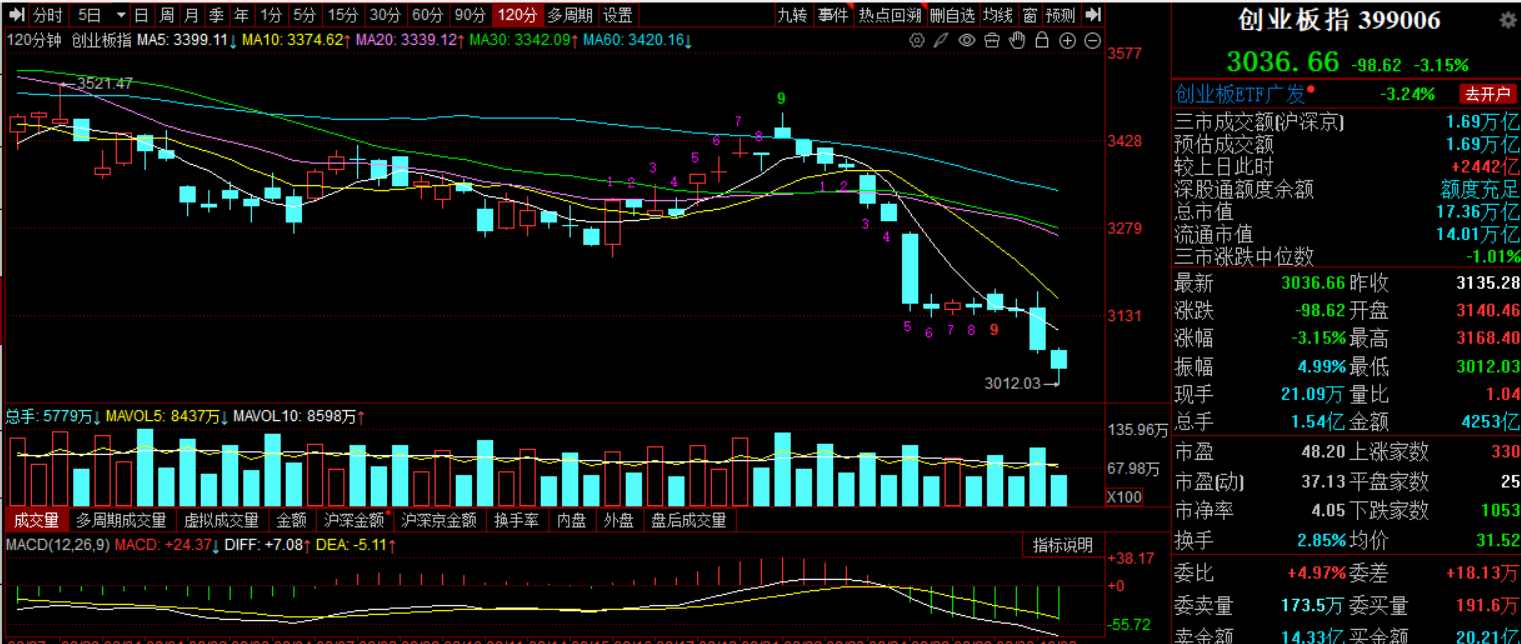This screenshot has width=1521, height=644.
Task: Select the 月 monthly period
Action: (191, 15)
